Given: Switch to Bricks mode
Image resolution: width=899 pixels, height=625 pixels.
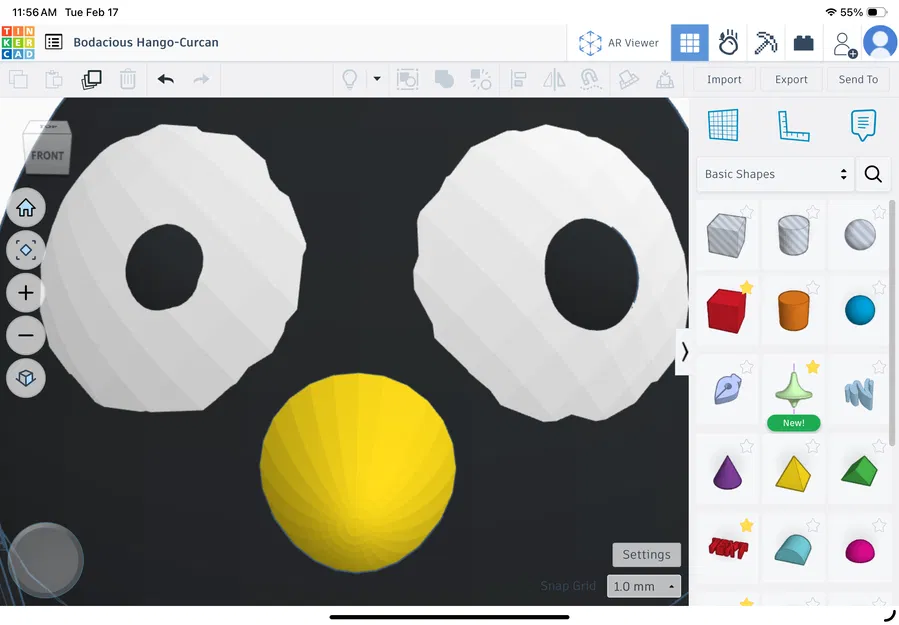Looking at the screenshot, I should (x=803, y=43).
